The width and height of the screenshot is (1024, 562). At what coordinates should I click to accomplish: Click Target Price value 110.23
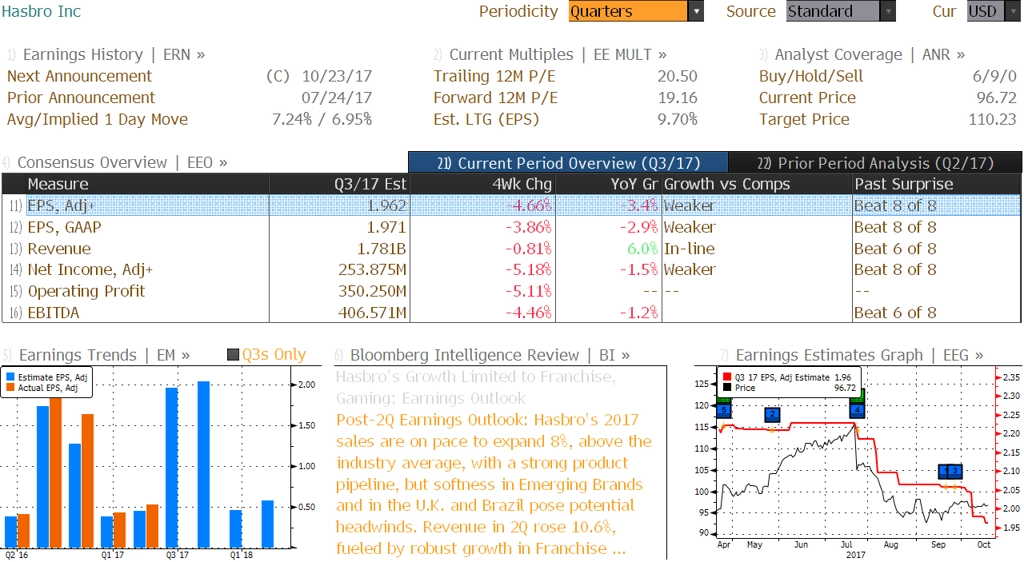(992, 119)
